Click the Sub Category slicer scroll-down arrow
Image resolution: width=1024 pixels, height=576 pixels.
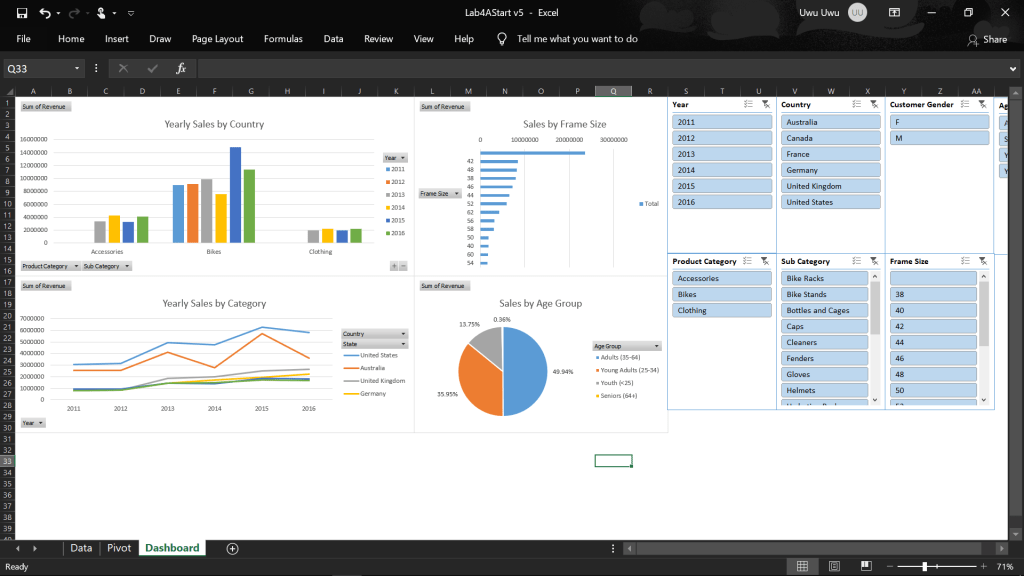click(875, 400)
